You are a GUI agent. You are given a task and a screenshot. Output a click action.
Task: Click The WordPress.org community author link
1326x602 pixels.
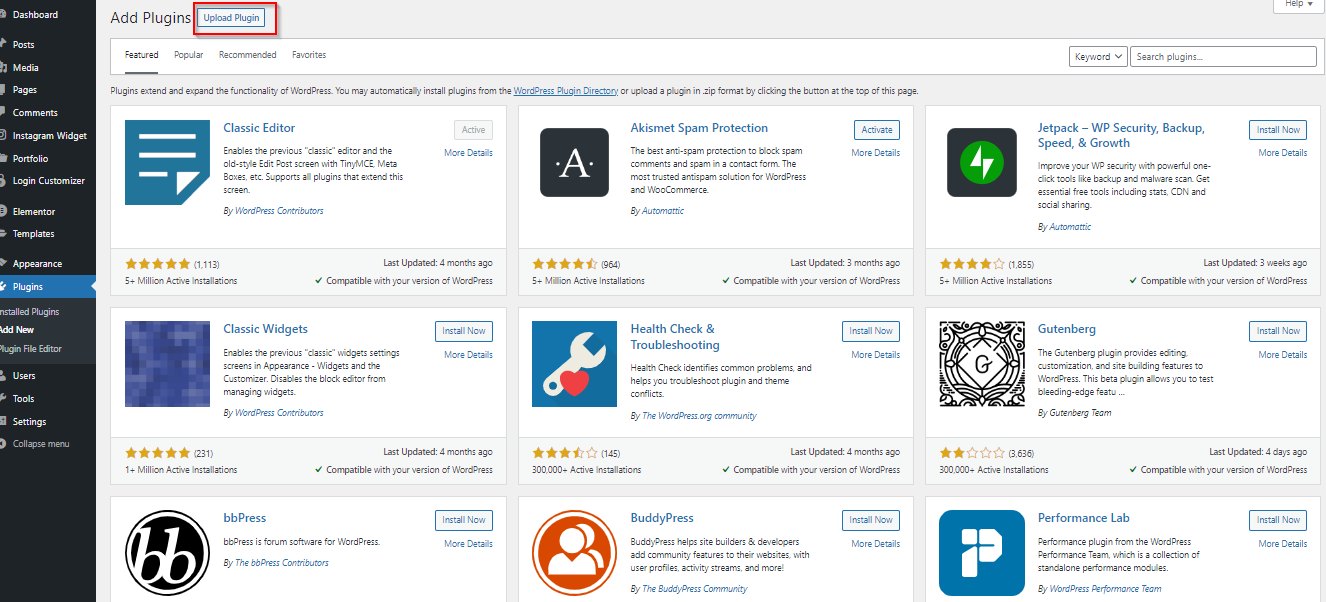[x=700, y=416]
